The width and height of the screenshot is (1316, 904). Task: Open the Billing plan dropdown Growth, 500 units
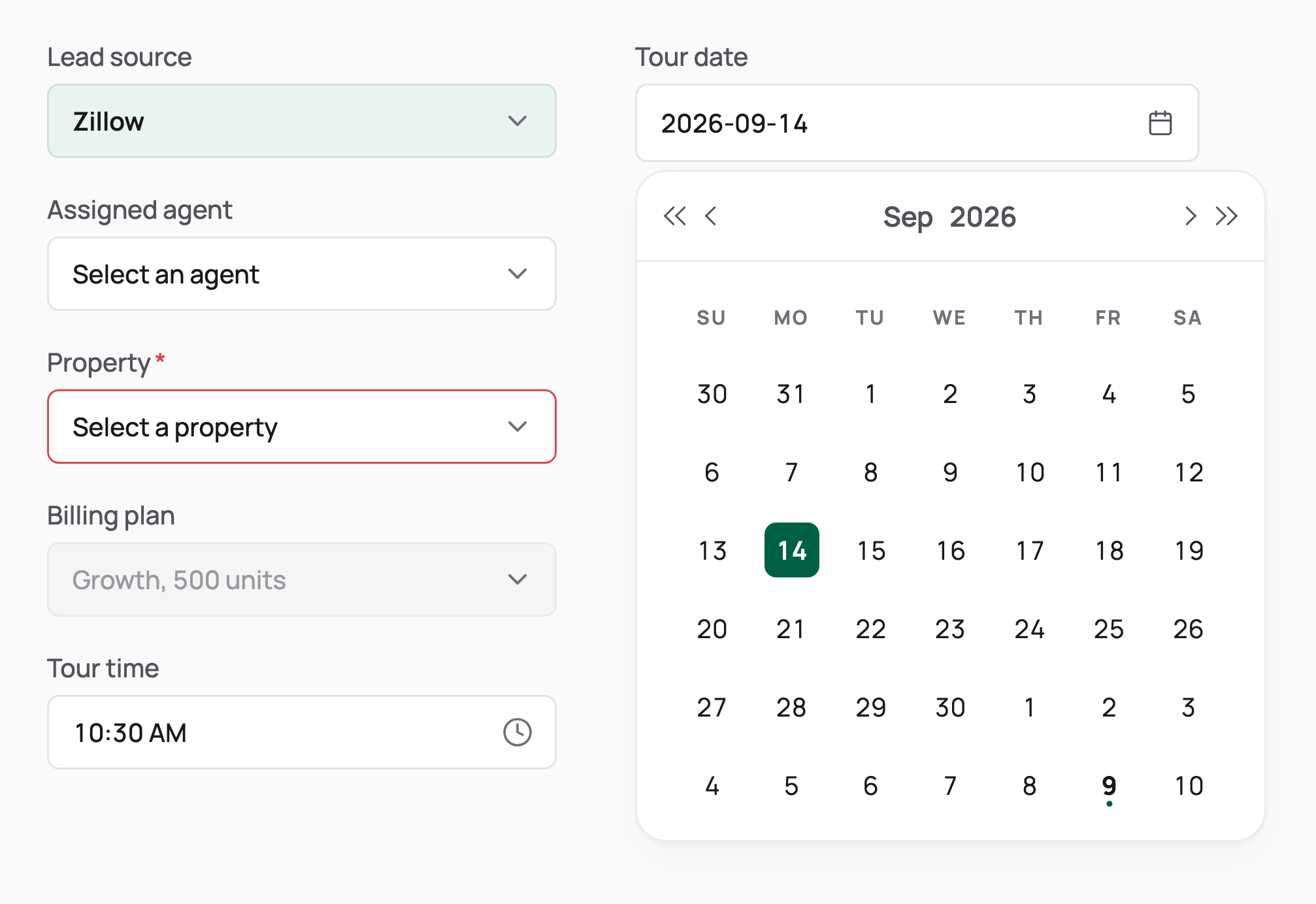tap(302, 579)
